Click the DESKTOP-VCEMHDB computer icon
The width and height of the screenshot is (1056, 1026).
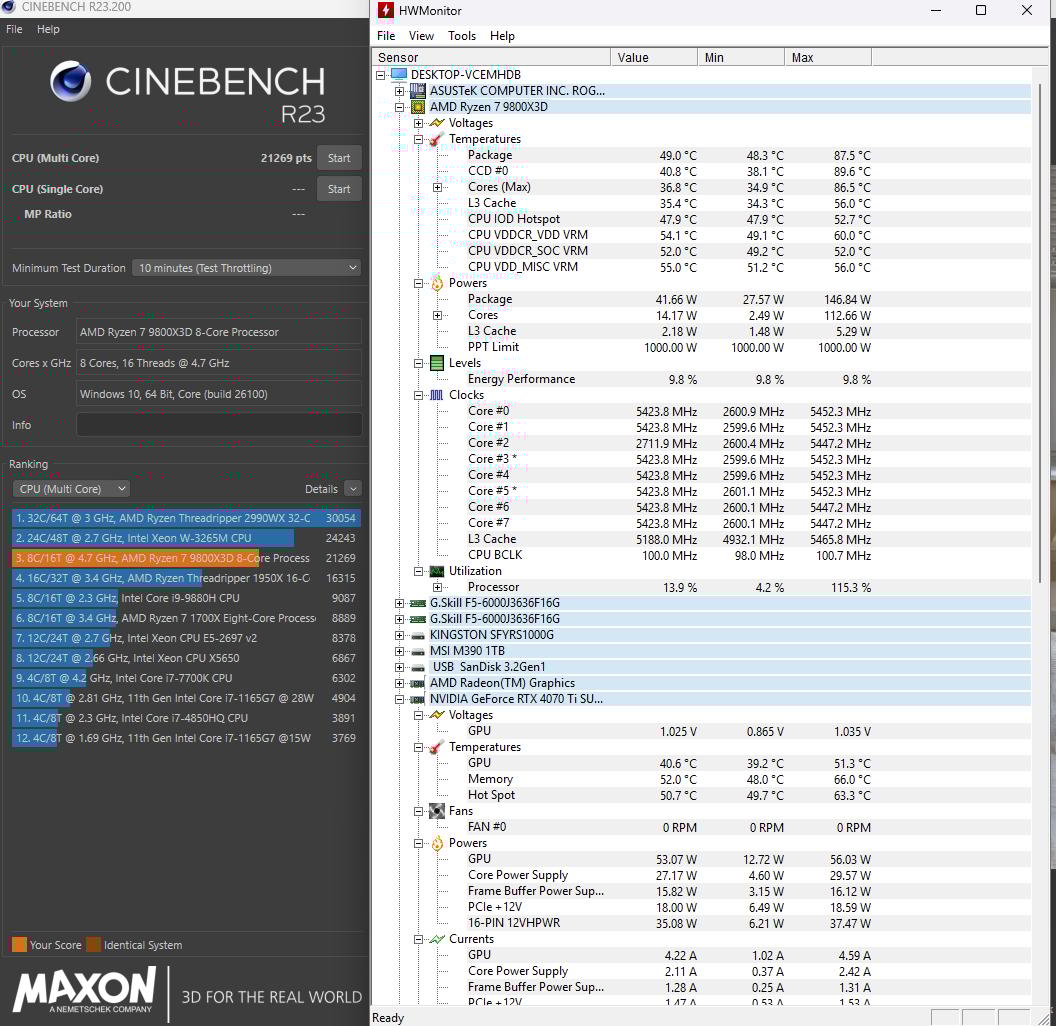399,75
